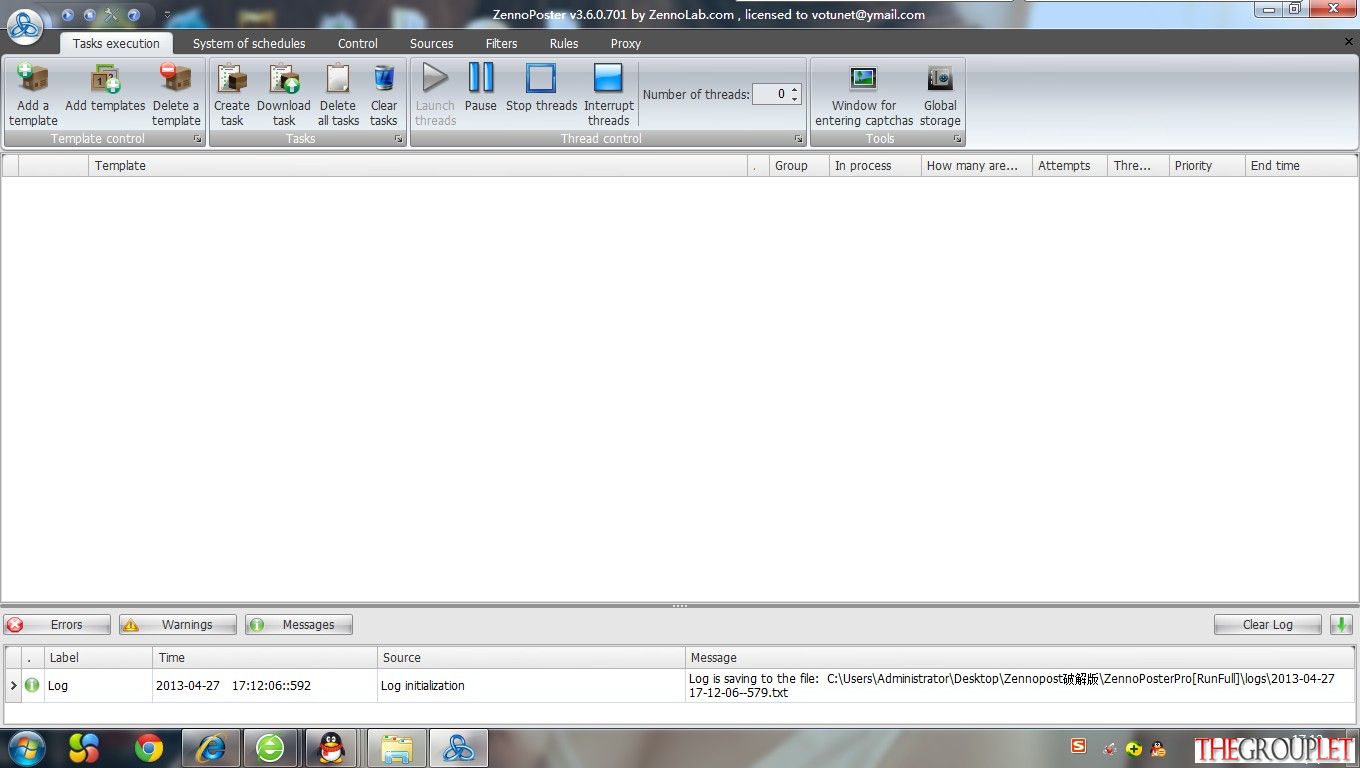Toggle the Errors log filter
The width and height of the screenshot is (1360, 768).
pyautogui.click(x=58, y=624)
